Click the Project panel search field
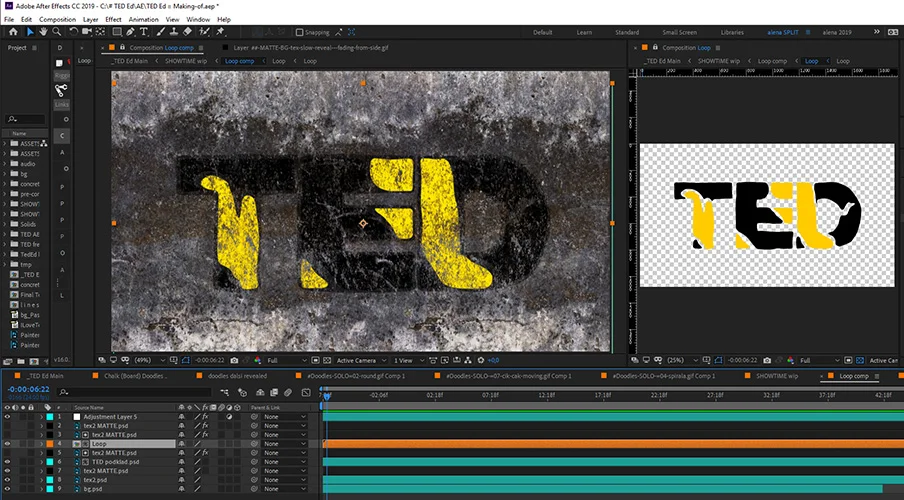Image resolution: width=904 pixels, height=500 pixels. pyautogui.click(x=25, y=119)
